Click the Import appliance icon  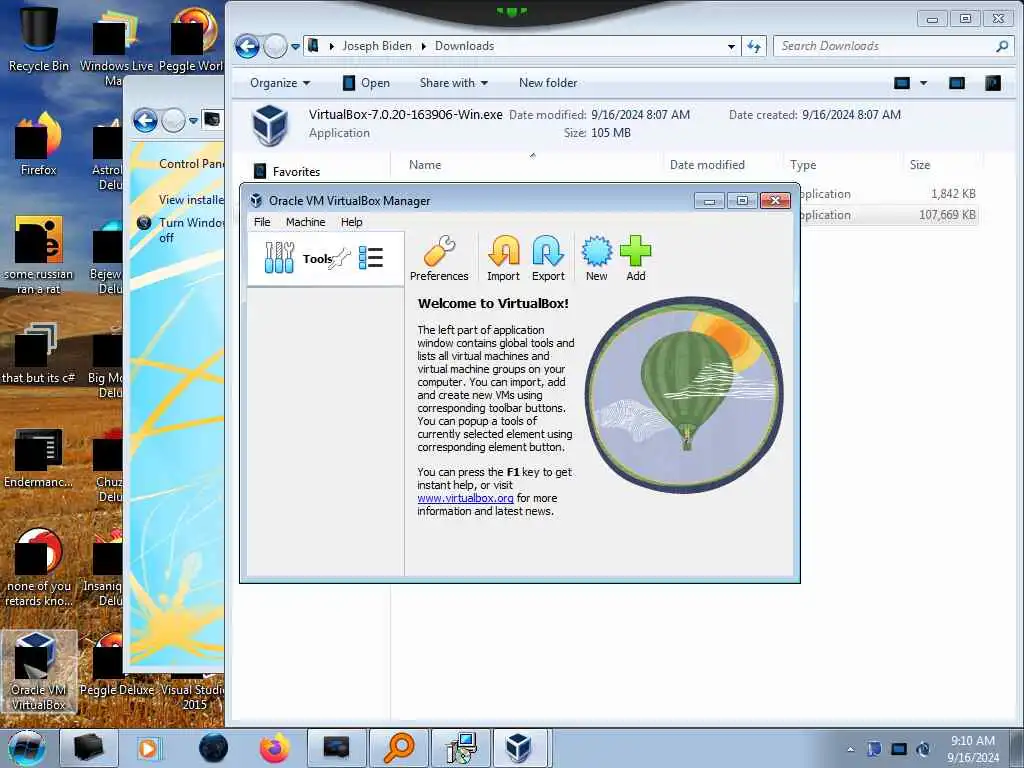(x=504, y=258)
